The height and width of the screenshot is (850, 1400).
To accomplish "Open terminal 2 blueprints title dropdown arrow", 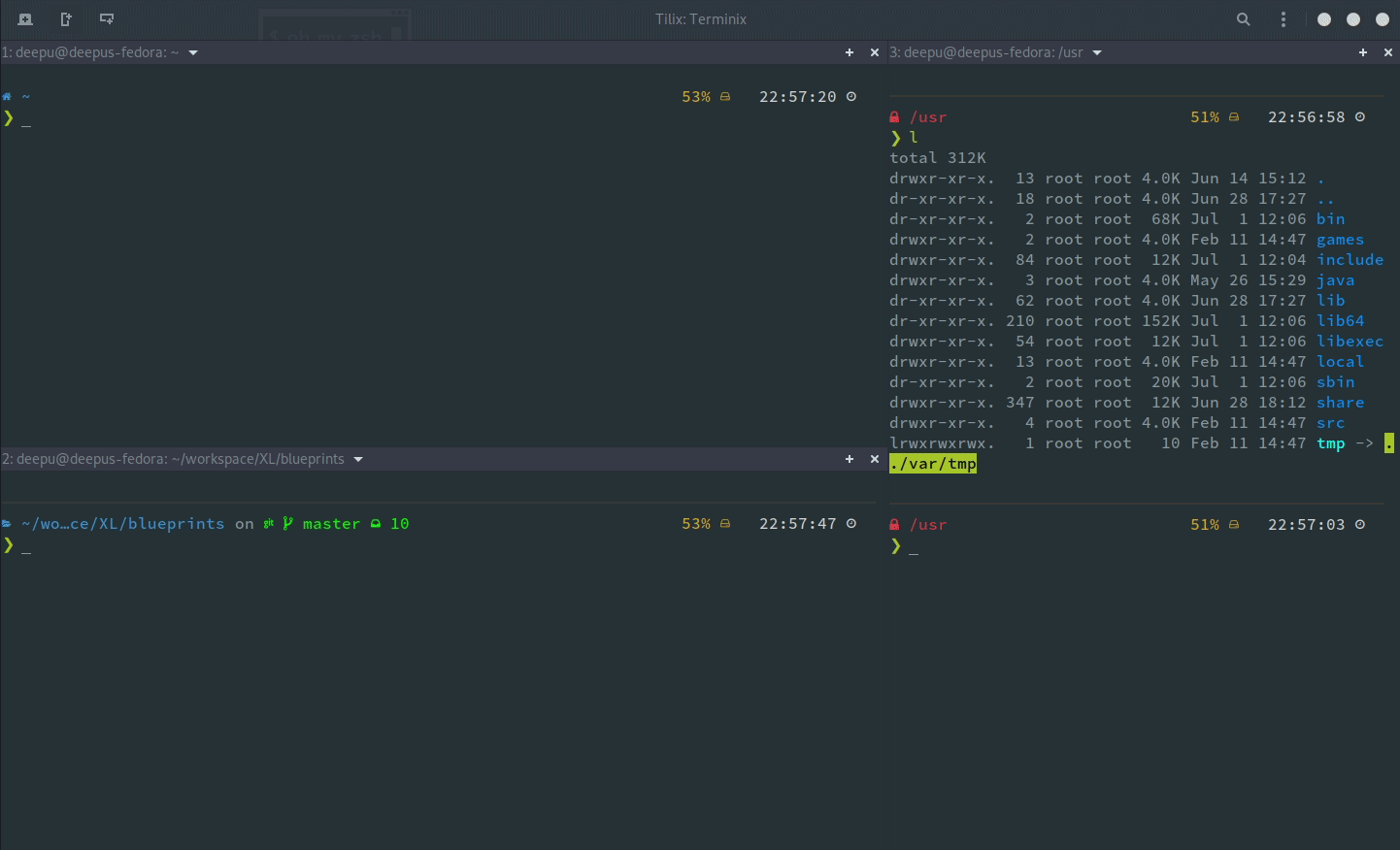I will tap(358, 459).
